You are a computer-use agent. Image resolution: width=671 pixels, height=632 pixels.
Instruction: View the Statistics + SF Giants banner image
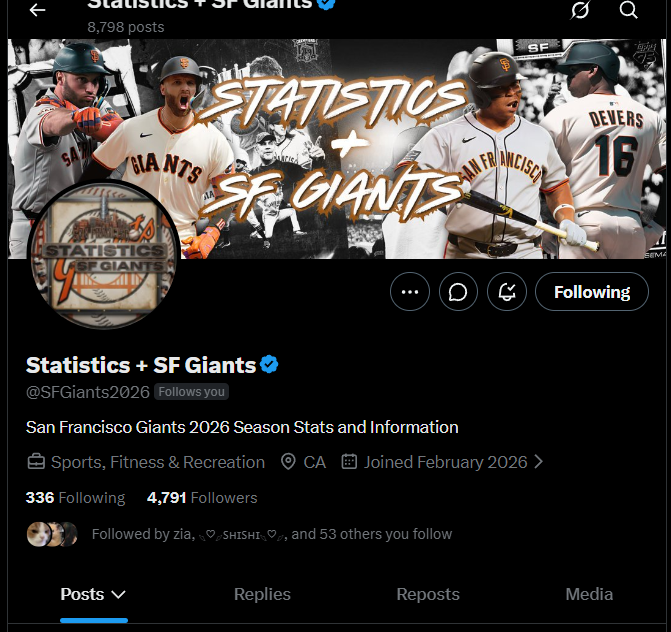(336, 148)
